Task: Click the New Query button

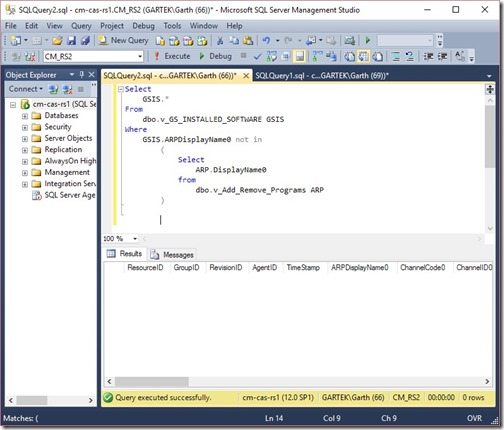Action: 123,41
